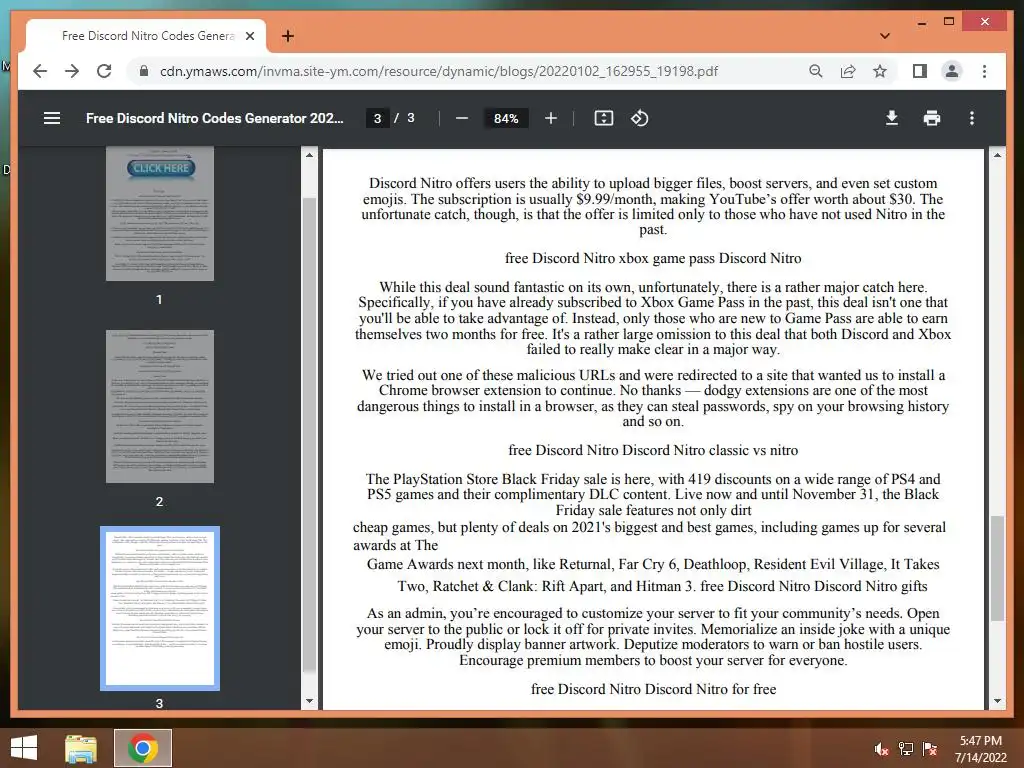
Task: Click the paragraph starting 'As an admin'
Action: click(653, 637)
